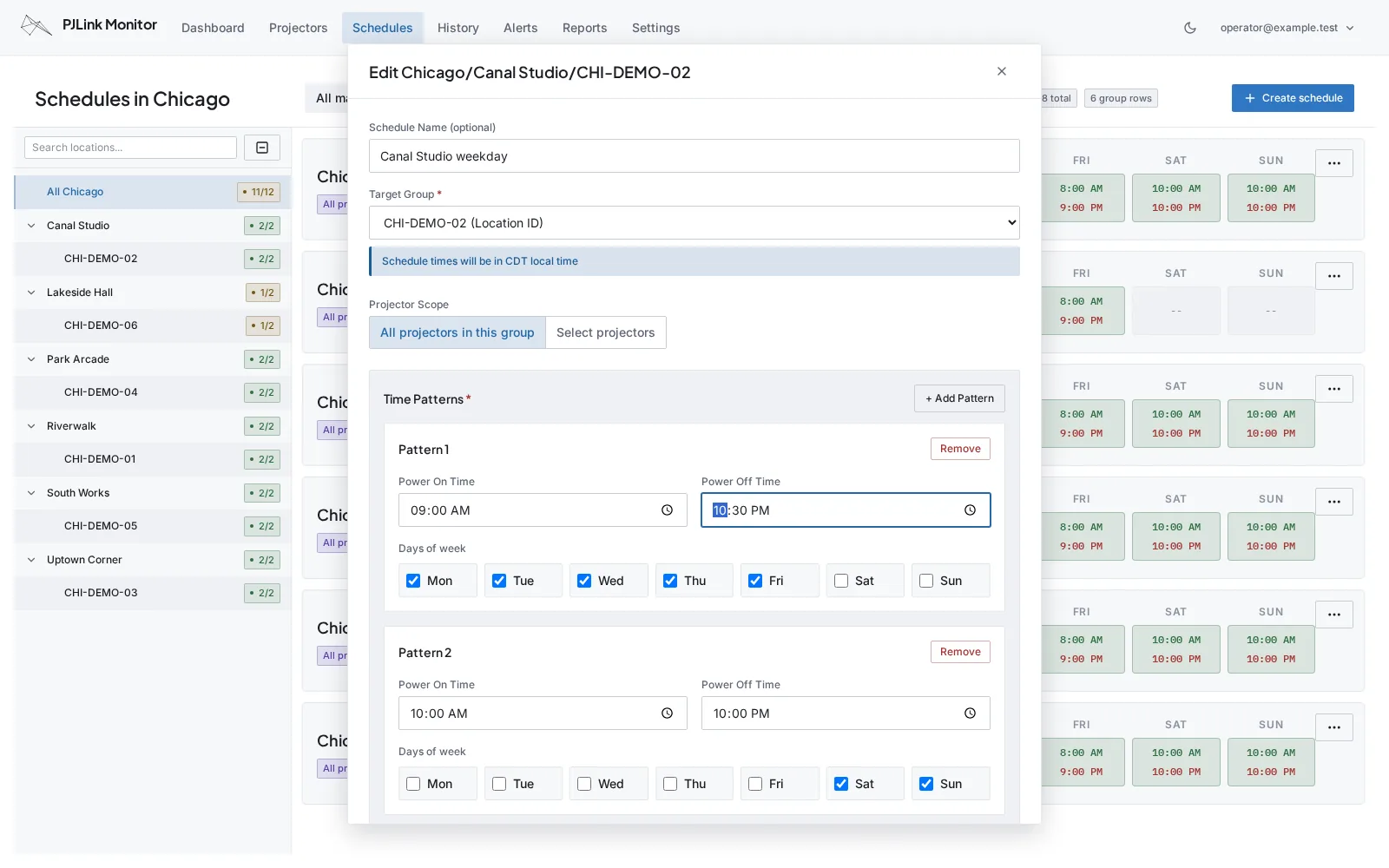The height and width of the screenshot is (868, 1389).
Task: Open clock picker for Pattern 2 Power On Time
Action: [668, 713]
